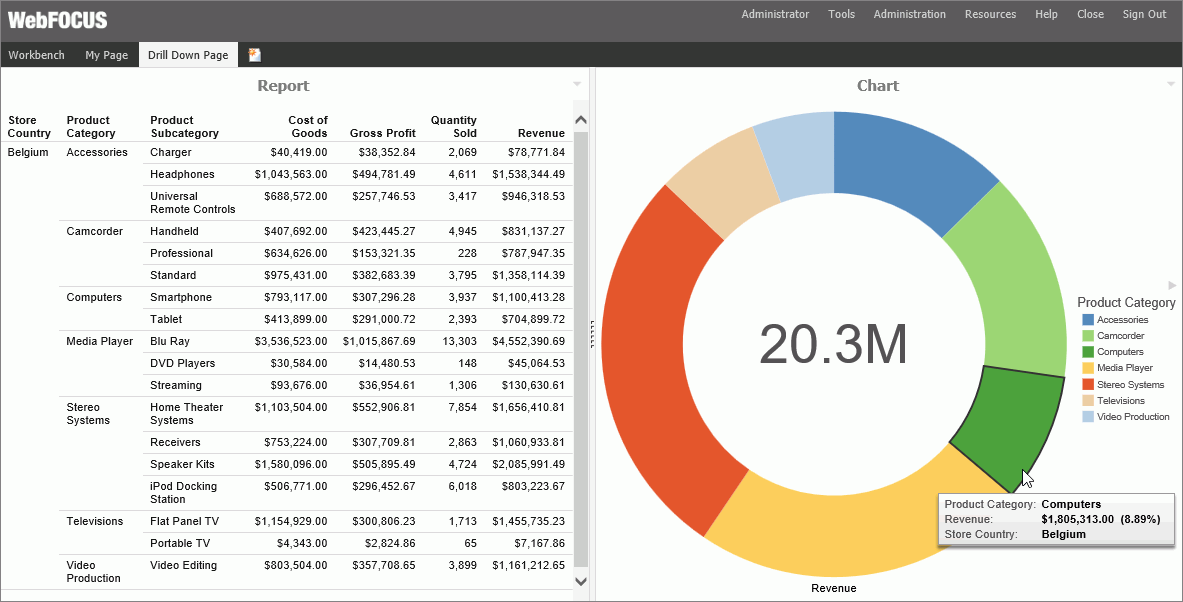
Task: Open the Administration menu
Action: click(909, 14)
